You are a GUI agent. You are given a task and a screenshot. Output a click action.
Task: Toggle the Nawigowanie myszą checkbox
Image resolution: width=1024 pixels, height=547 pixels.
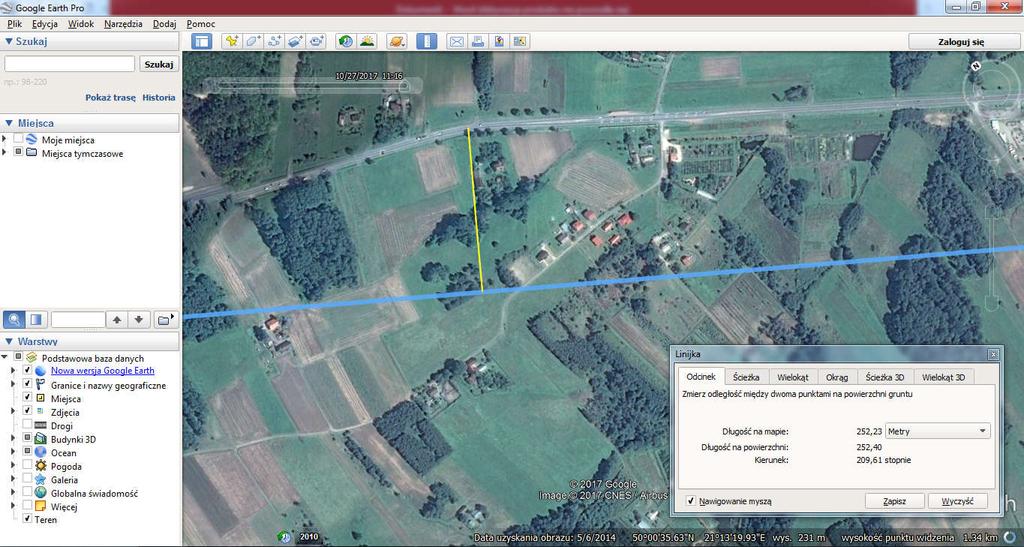point(691,501)
